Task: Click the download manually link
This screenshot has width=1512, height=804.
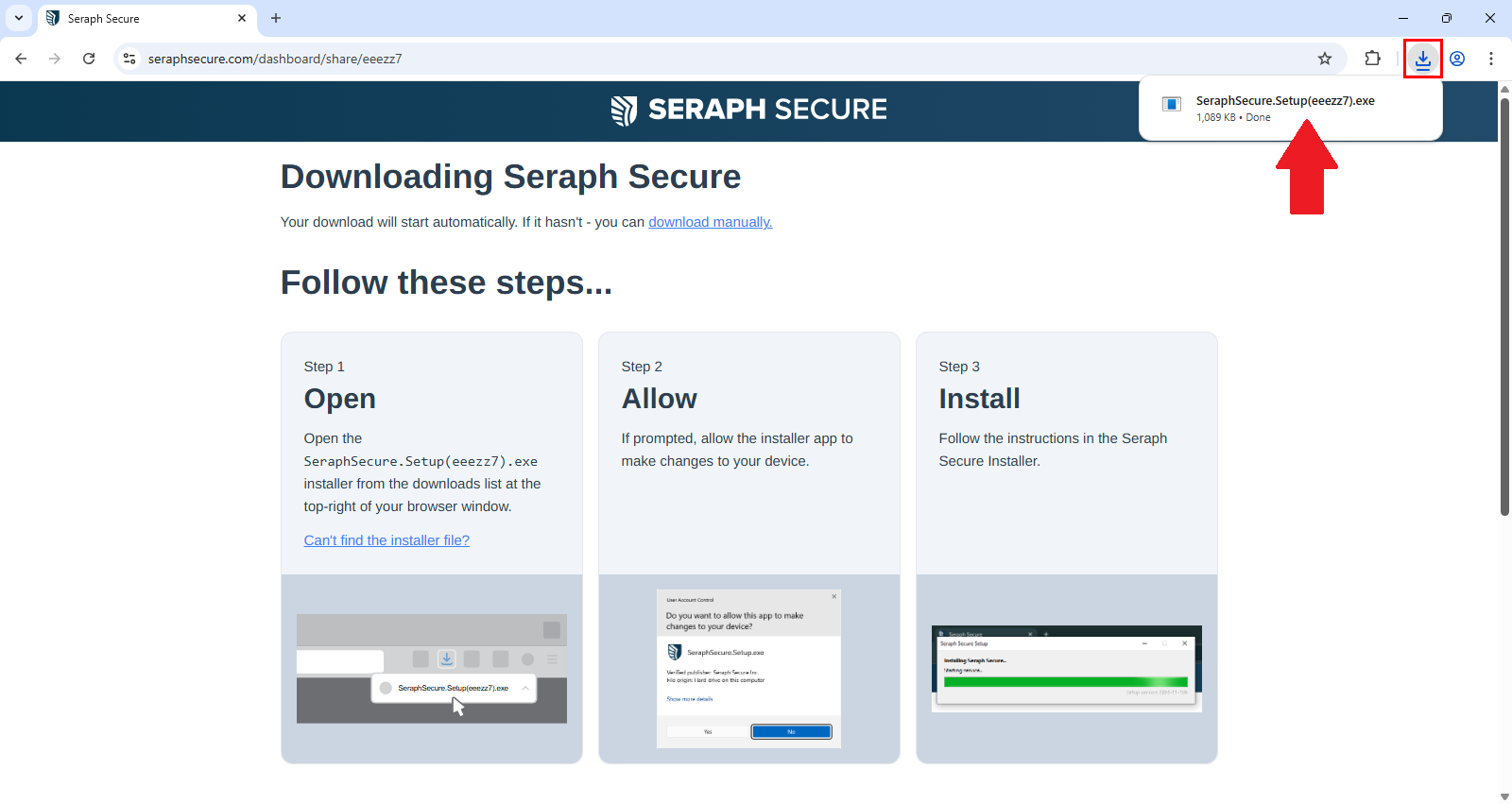Action: [x=710, y=222]
